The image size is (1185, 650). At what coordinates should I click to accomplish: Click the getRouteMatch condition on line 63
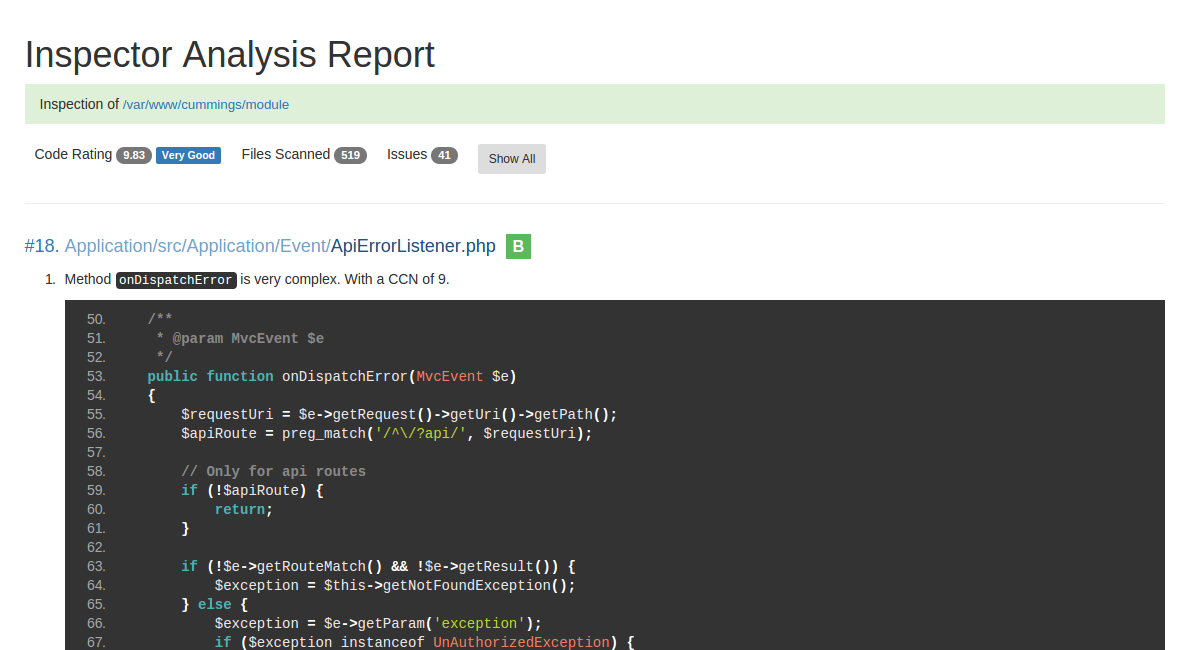click(x=379, y=566)
